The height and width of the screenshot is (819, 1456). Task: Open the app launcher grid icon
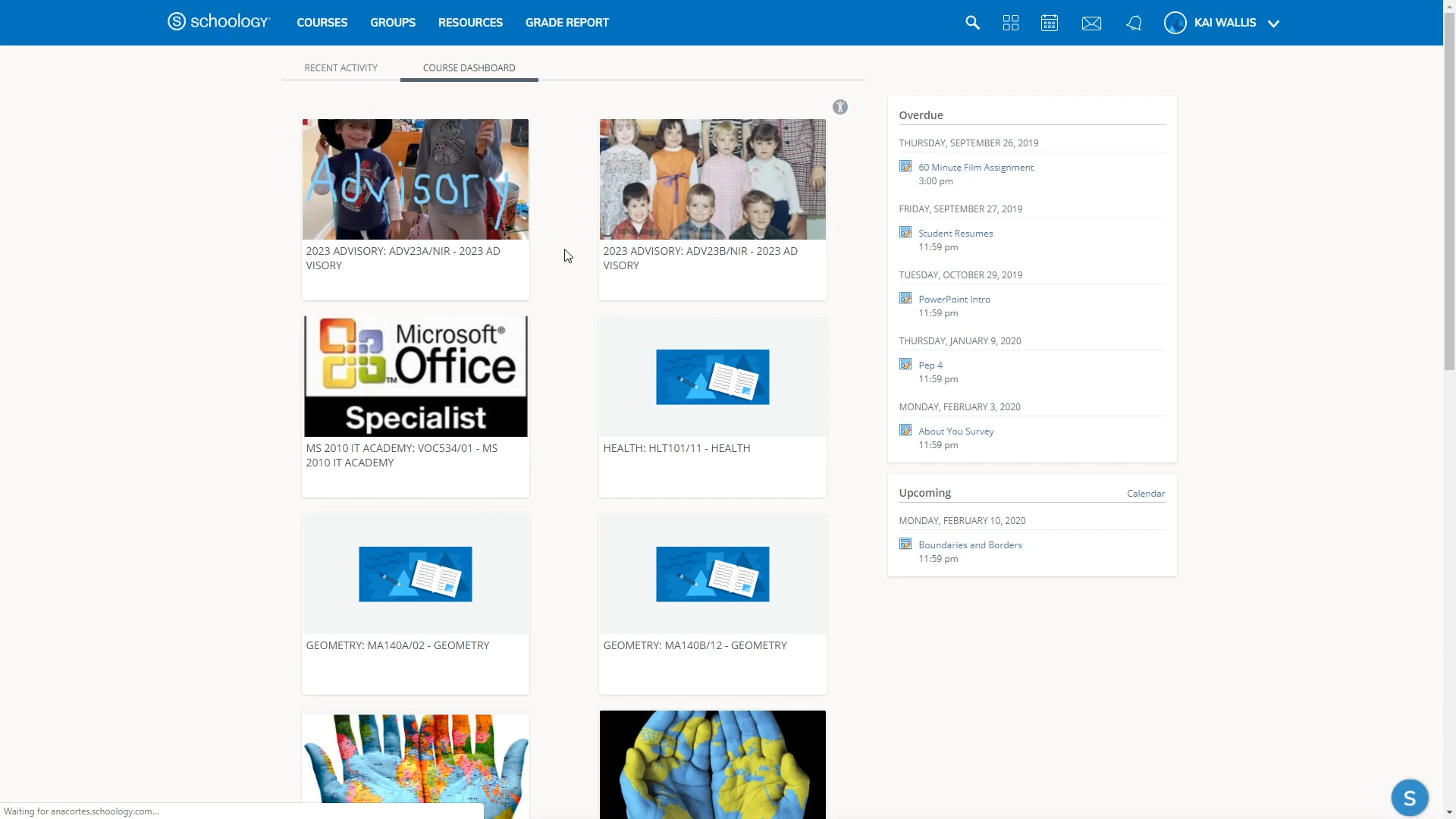(x=1010, y=23)
